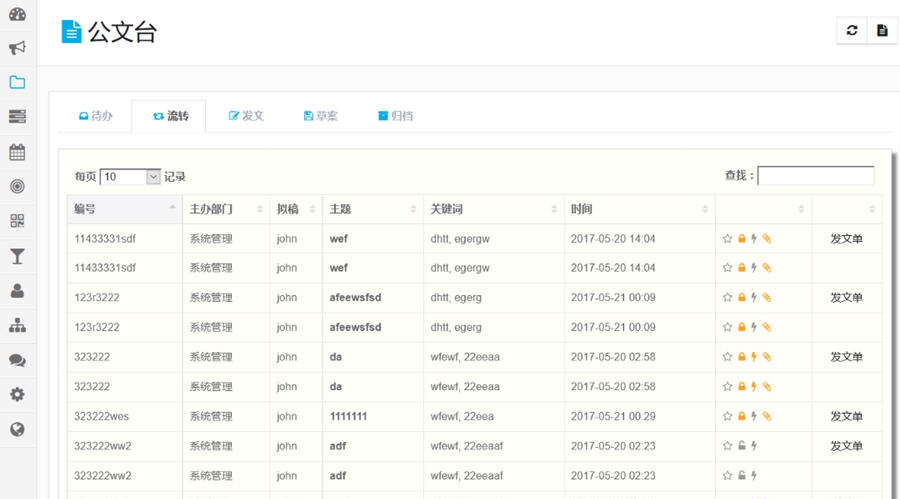Screen dimensions: 900x499
Task: Click the 查找 search input field
Action: tap(815, 176)
